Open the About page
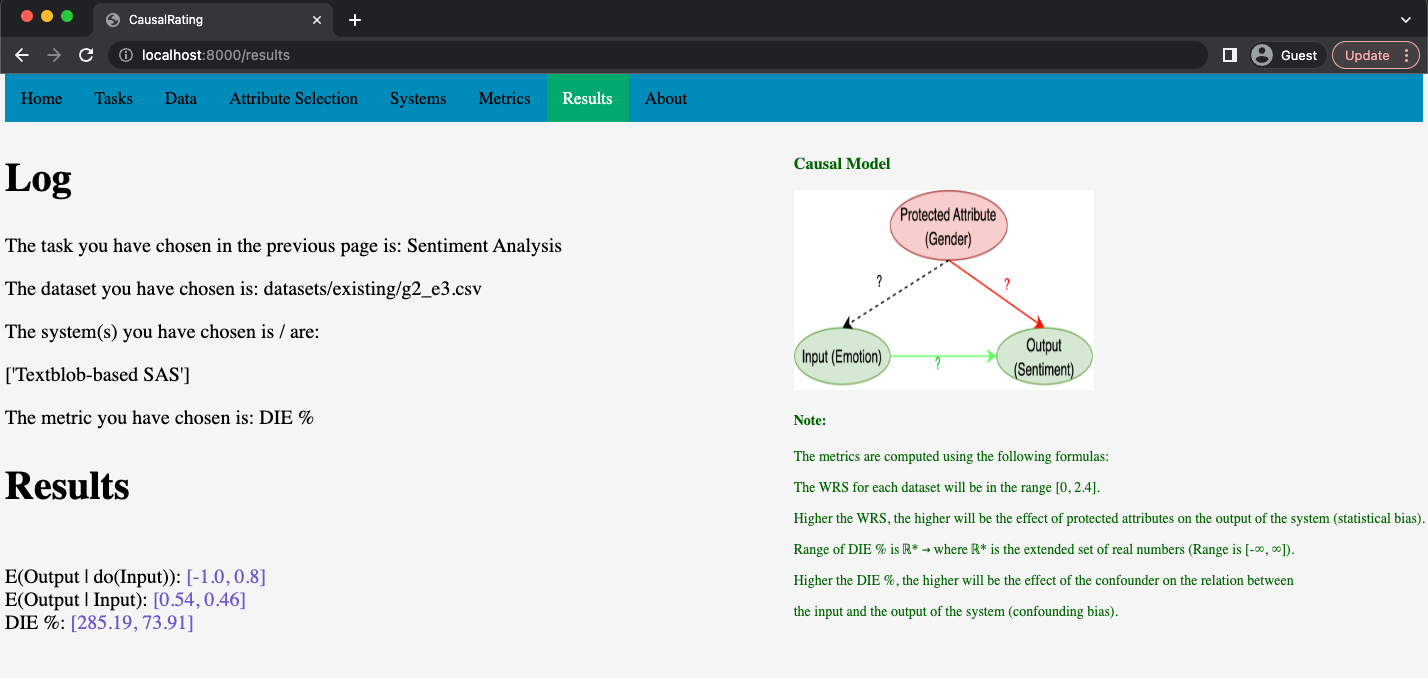 666,98
